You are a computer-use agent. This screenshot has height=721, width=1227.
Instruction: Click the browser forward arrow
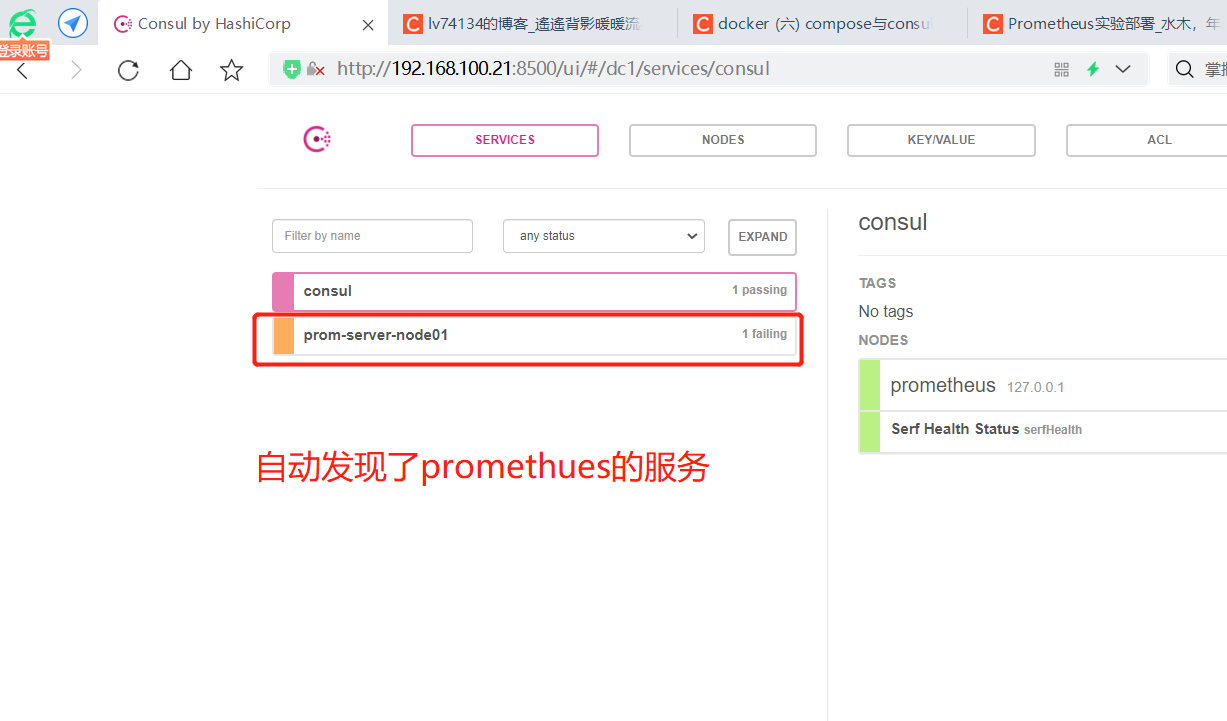pyautogui.click(x=76, y=70)
